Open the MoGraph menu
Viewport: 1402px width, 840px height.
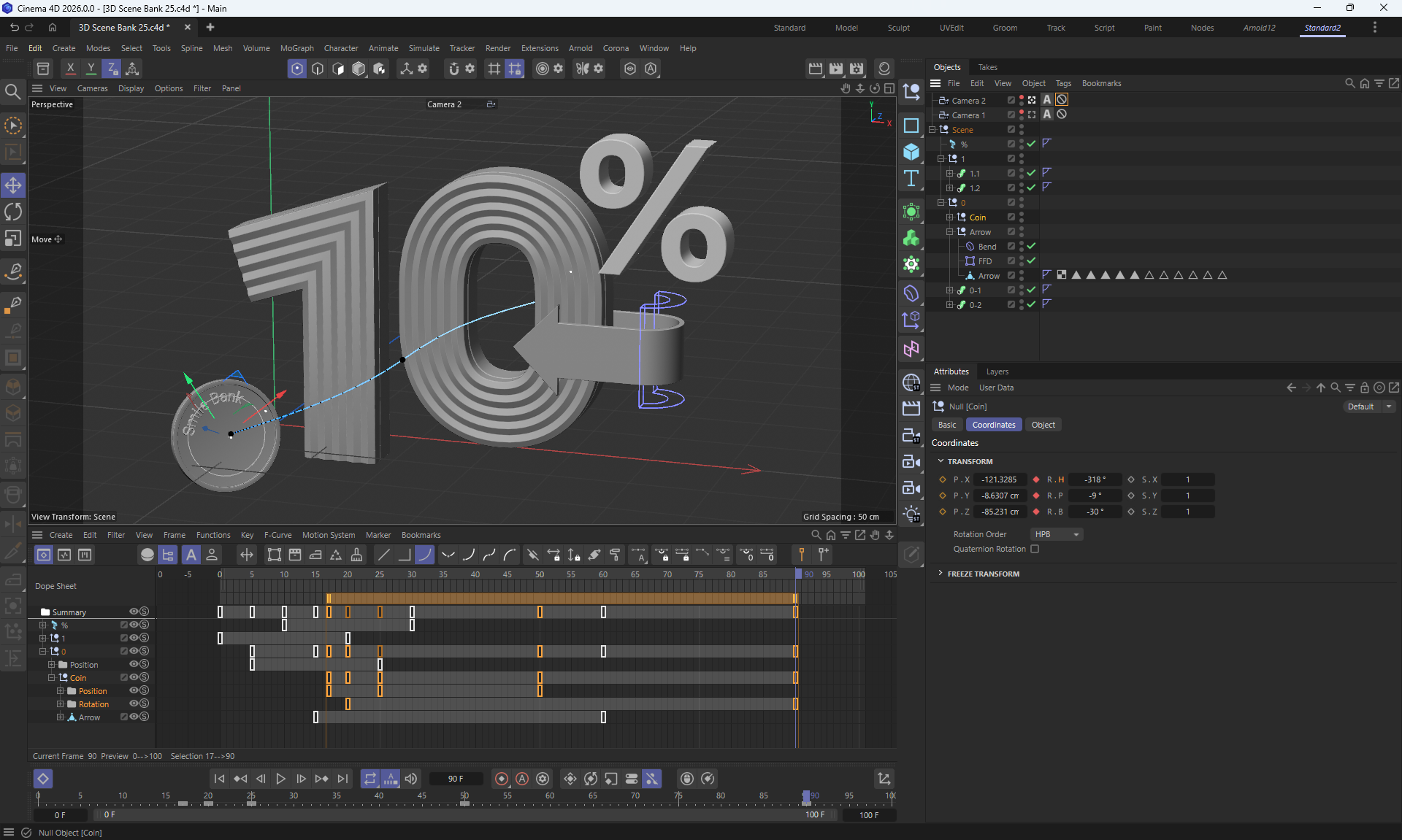point(296,48)
